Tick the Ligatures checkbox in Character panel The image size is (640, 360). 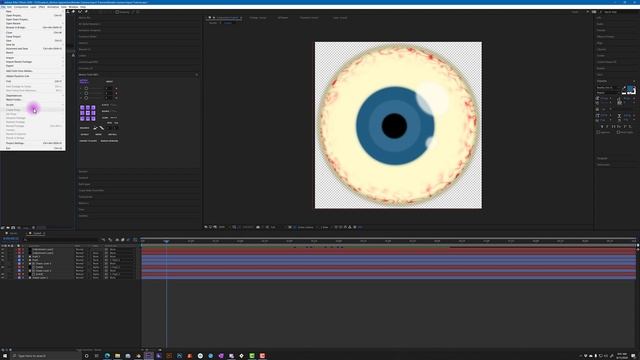tap(598, 132)
